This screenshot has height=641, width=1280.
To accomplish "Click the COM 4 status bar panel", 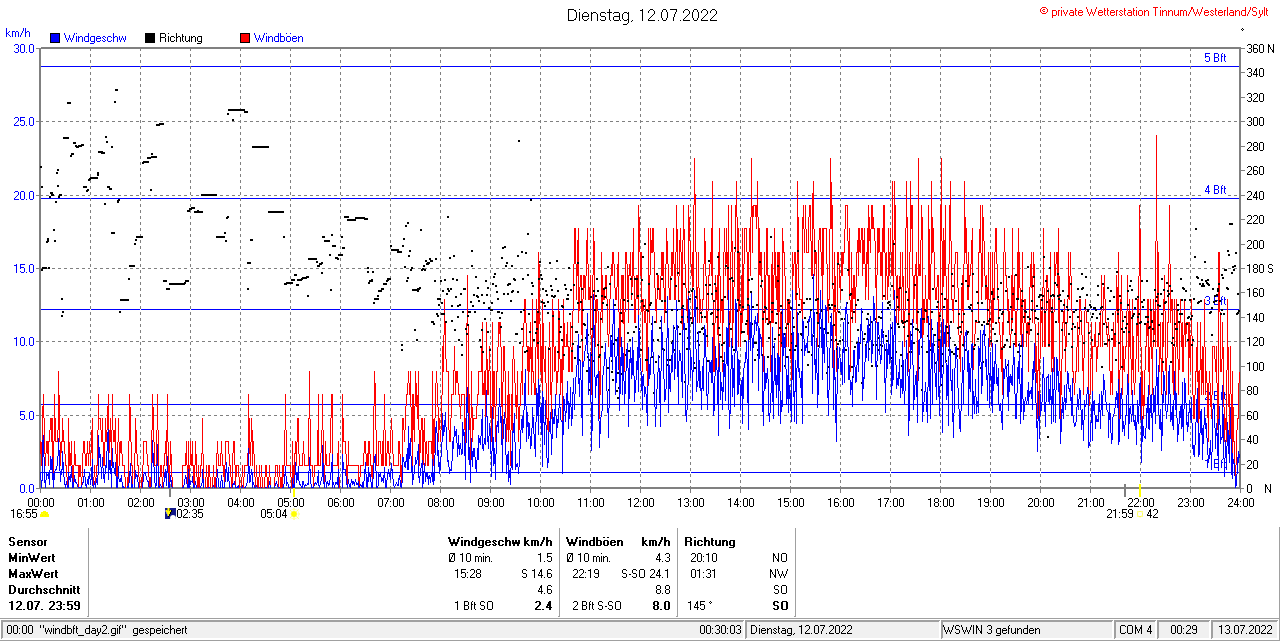I will pyautogui.click(x=1136, y=630).
